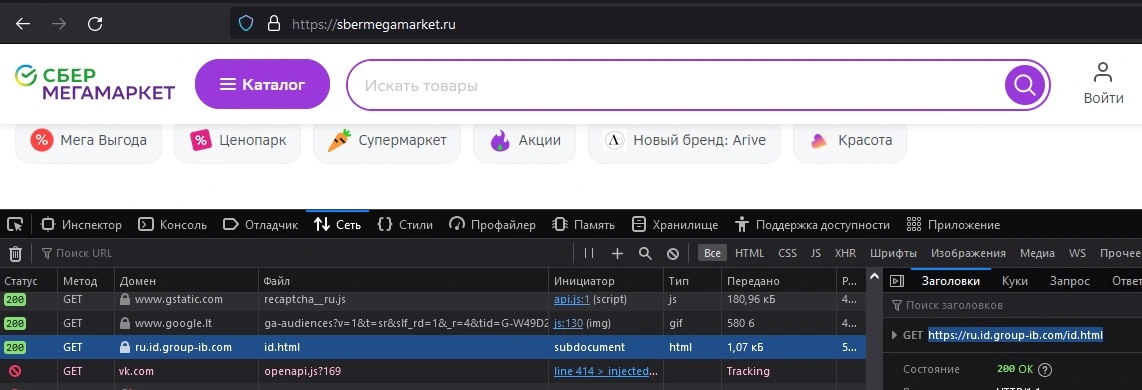Image resolution: width=1142 pixels, height=390 pixels.
Task: Toggle the JS request filter
Action: click(x=816, y=254)
